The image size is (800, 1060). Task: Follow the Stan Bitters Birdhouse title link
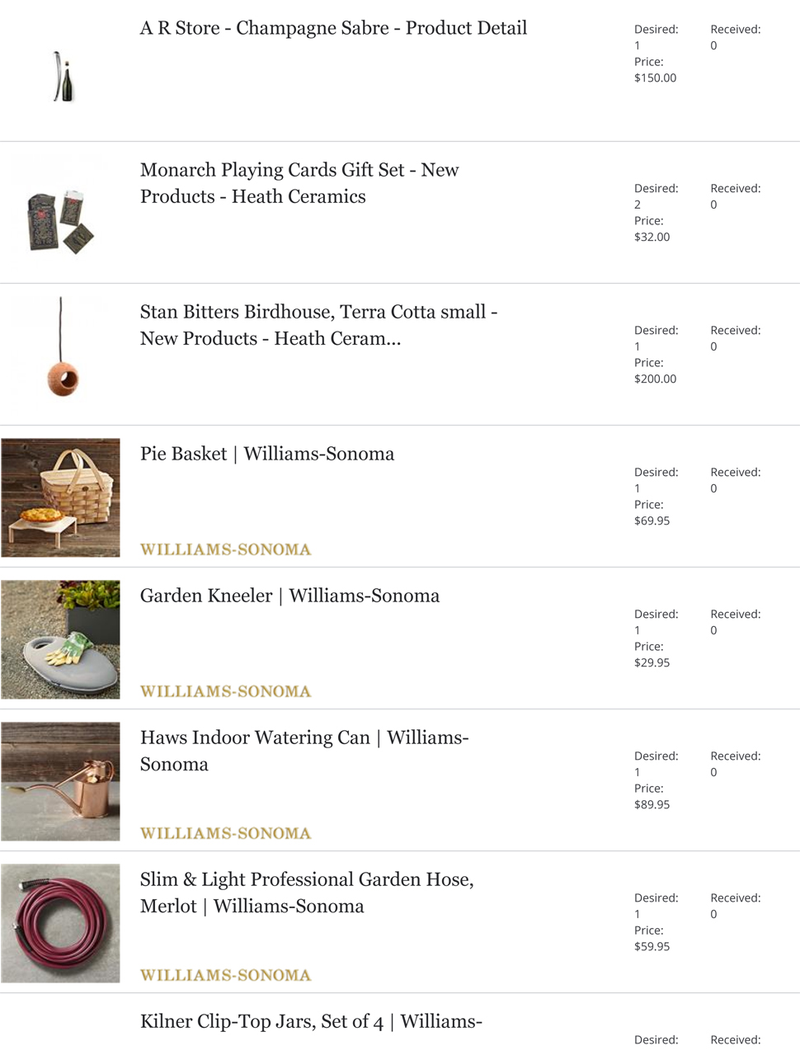[319, 325]
